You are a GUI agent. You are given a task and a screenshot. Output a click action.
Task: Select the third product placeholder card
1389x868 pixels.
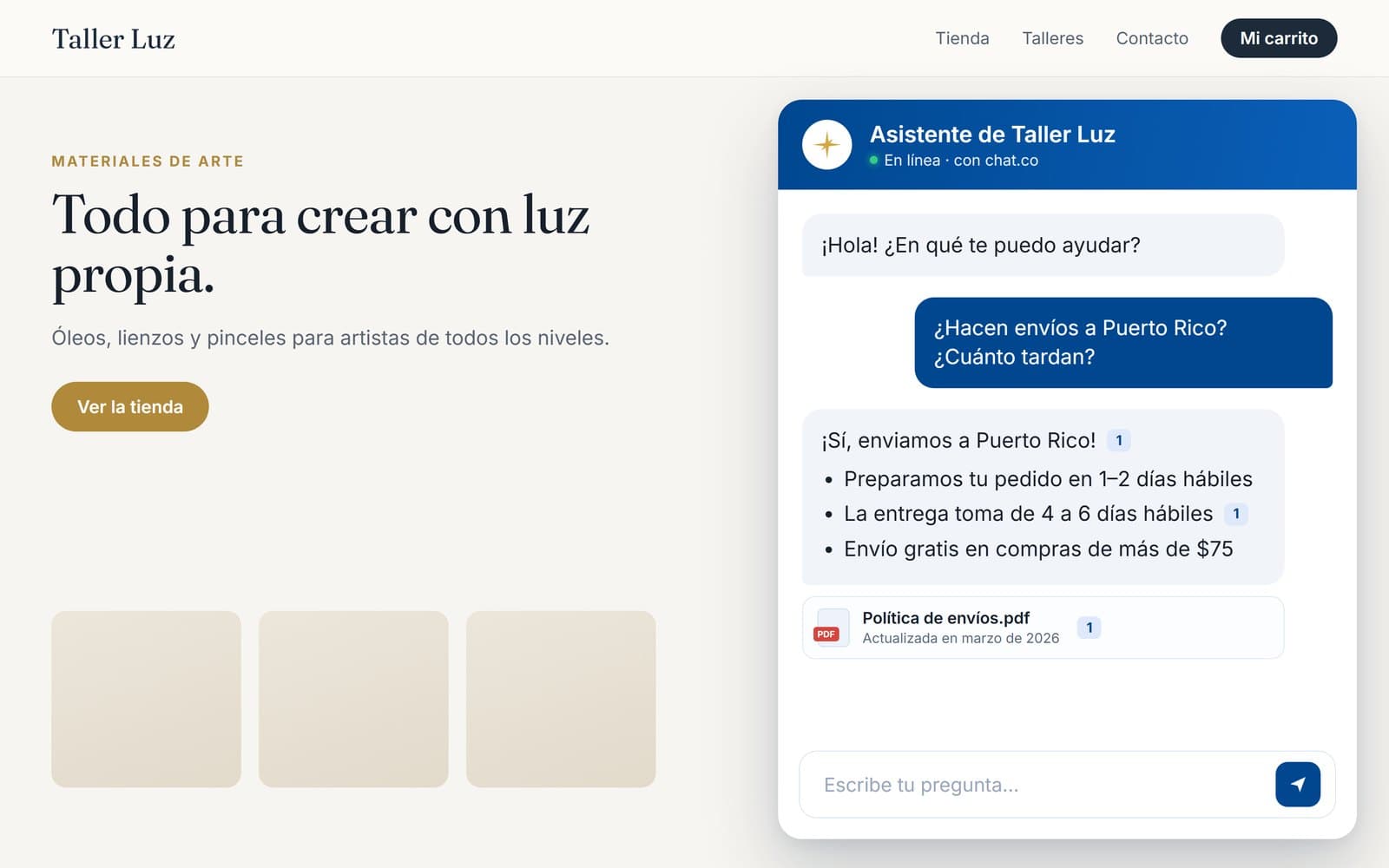[561, 699]
